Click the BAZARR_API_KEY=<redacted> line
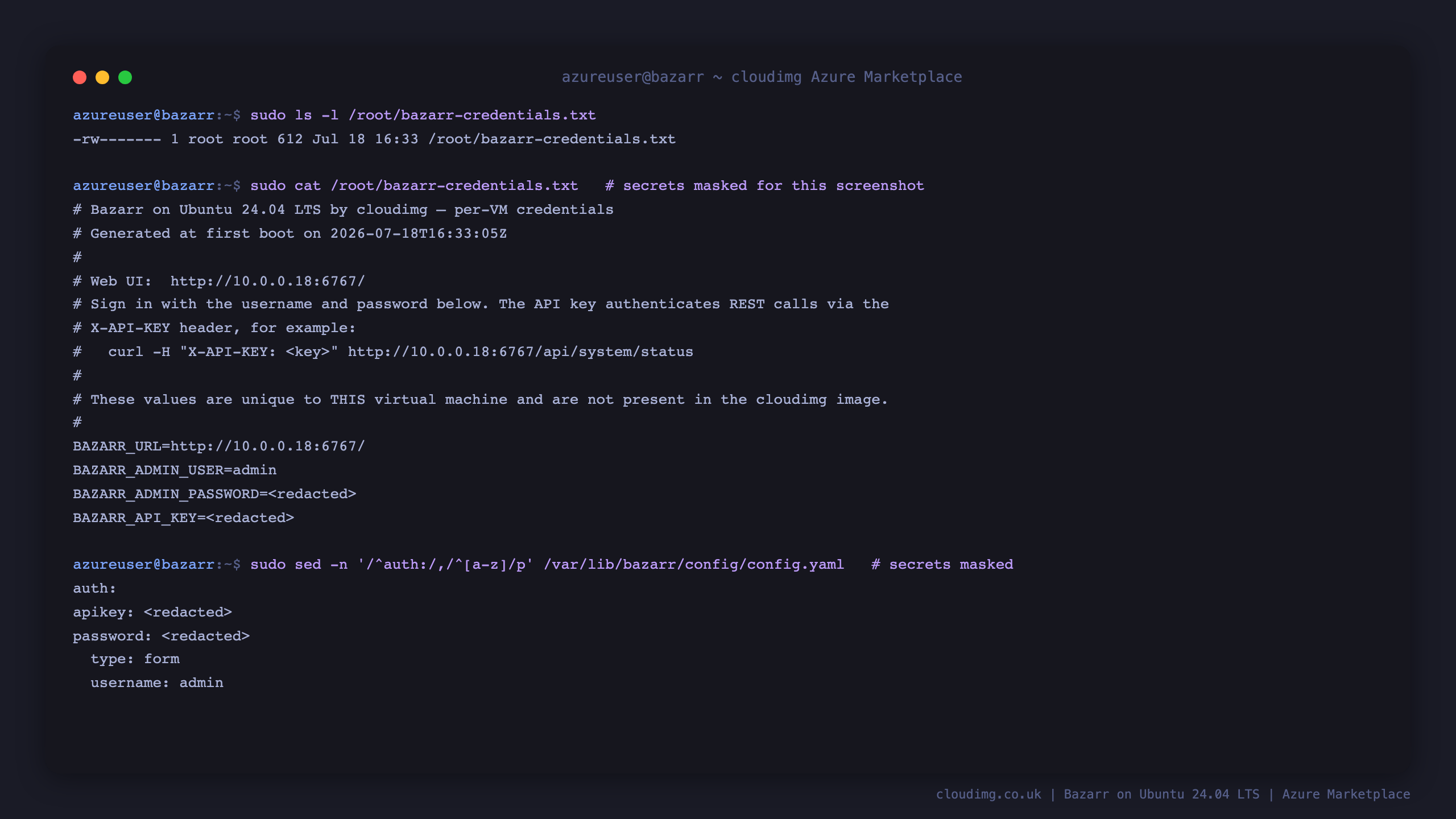Viewport: 1456px width, 819px height. tap(183, 518)
